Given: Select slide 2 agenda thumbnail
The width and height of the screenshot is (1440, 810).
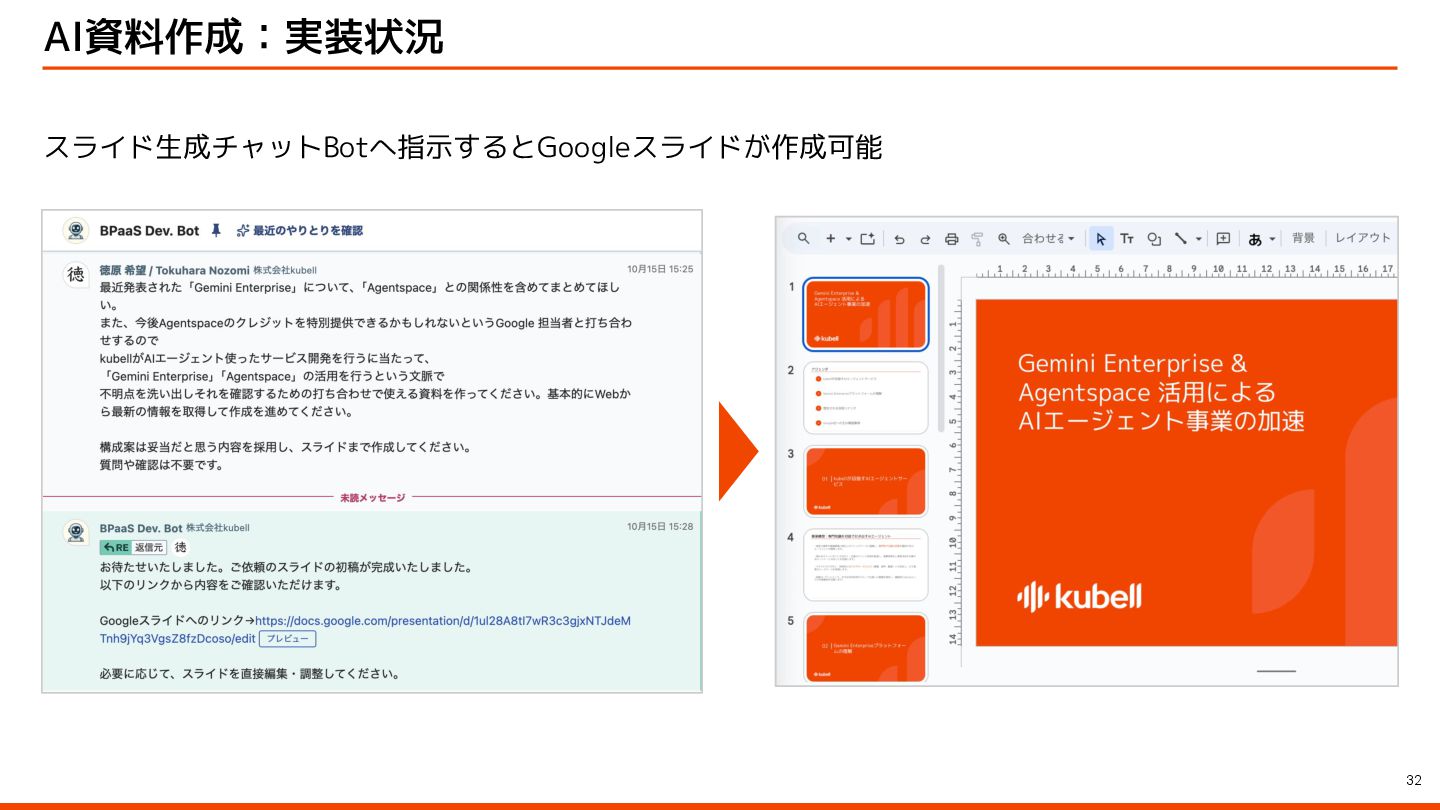Looking at the screenshot, I should pyautogui.click(x=866, y=398).
